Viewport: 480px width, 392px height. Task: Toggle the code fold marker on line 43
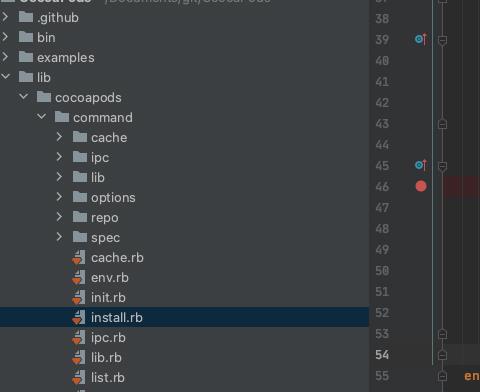tap(442, 124)
